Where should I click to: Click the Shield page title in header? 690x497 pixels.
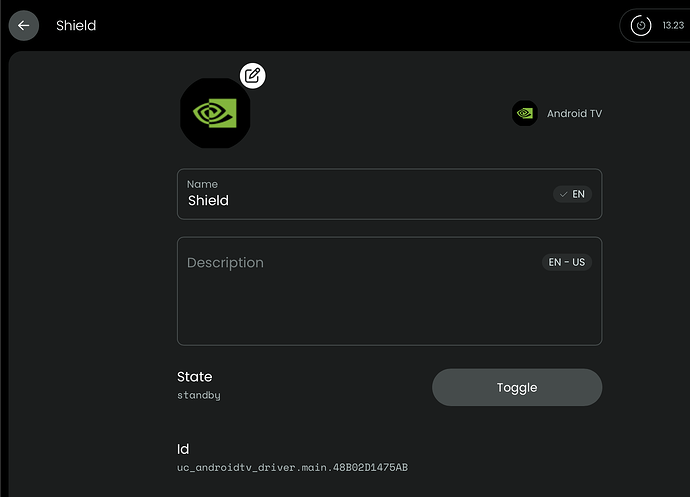click(76, 25)
